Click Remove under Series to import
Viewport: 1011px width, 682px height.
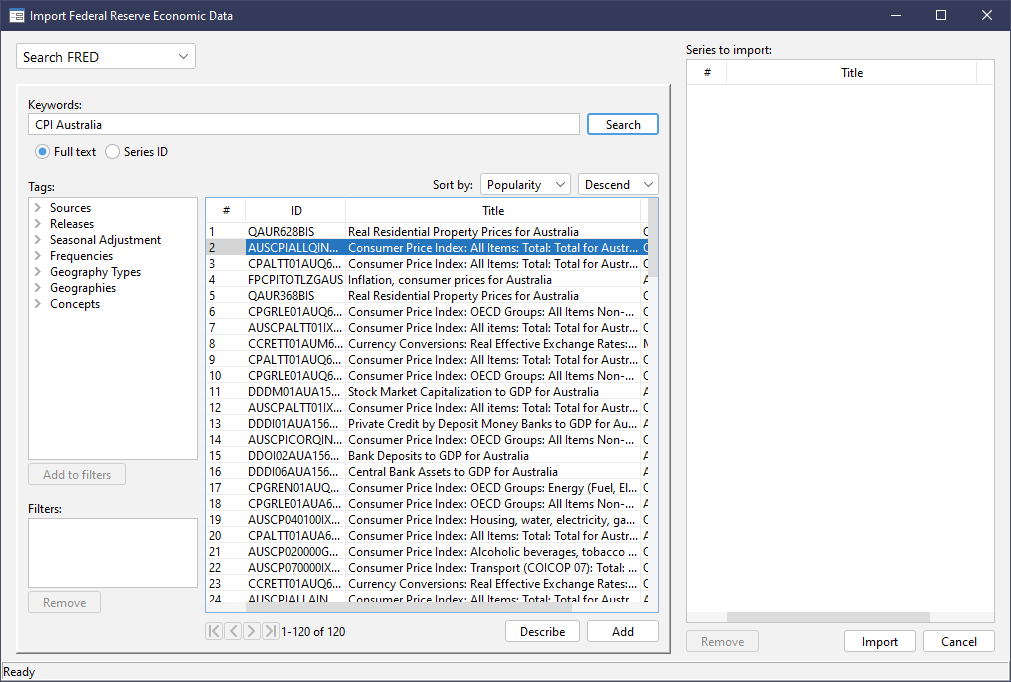(722, 641)
